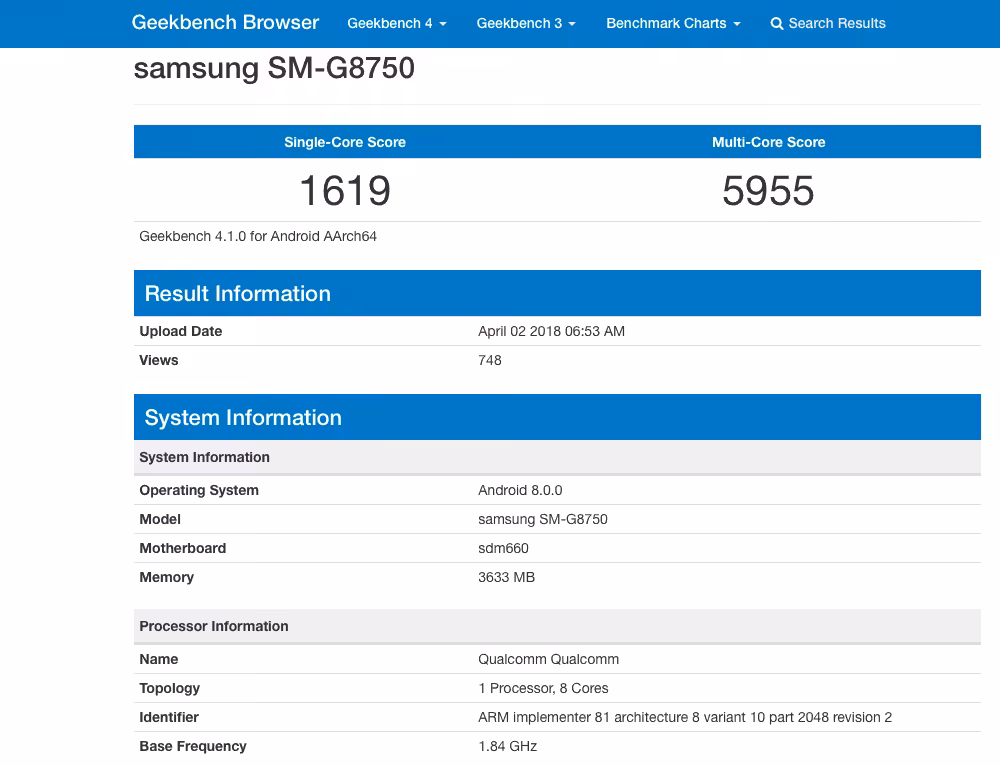Image resolution: width=1000 pixels, height=766 pixels.
Task: Open Search Results from the navigation bar
Action: (x=836, y=23)
